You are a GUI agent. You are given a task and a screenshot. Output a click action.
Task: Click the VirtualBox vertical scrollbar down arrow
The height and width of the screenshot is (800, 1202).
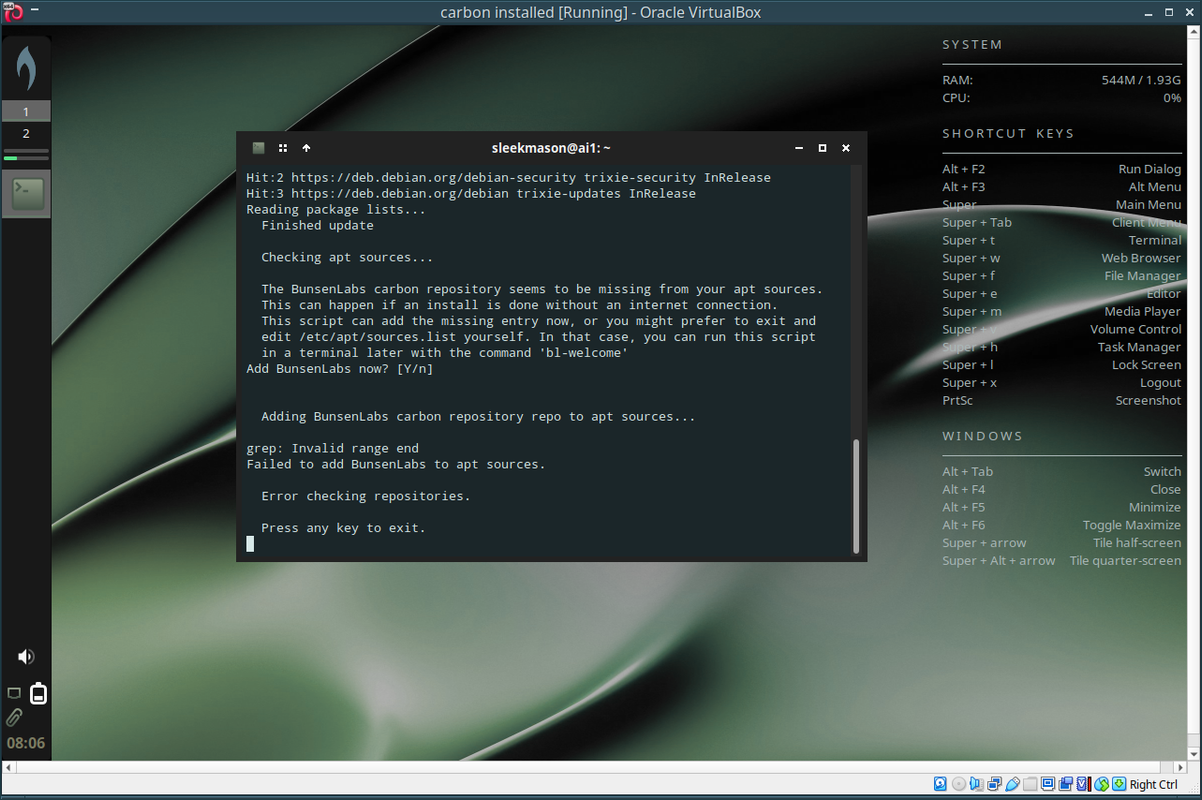coord(1194,754)
